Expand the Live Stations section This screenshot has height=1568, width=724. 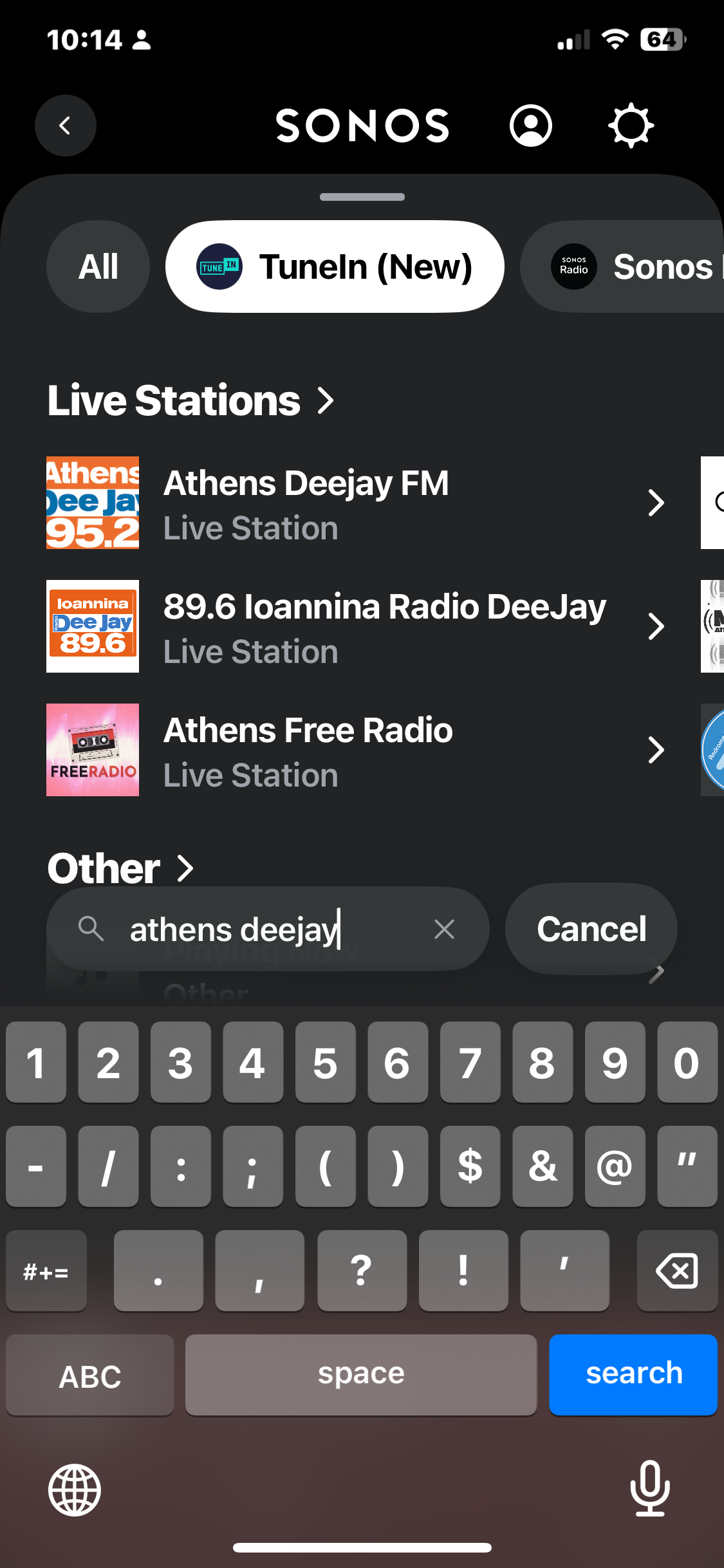click(x=191, y=400)
